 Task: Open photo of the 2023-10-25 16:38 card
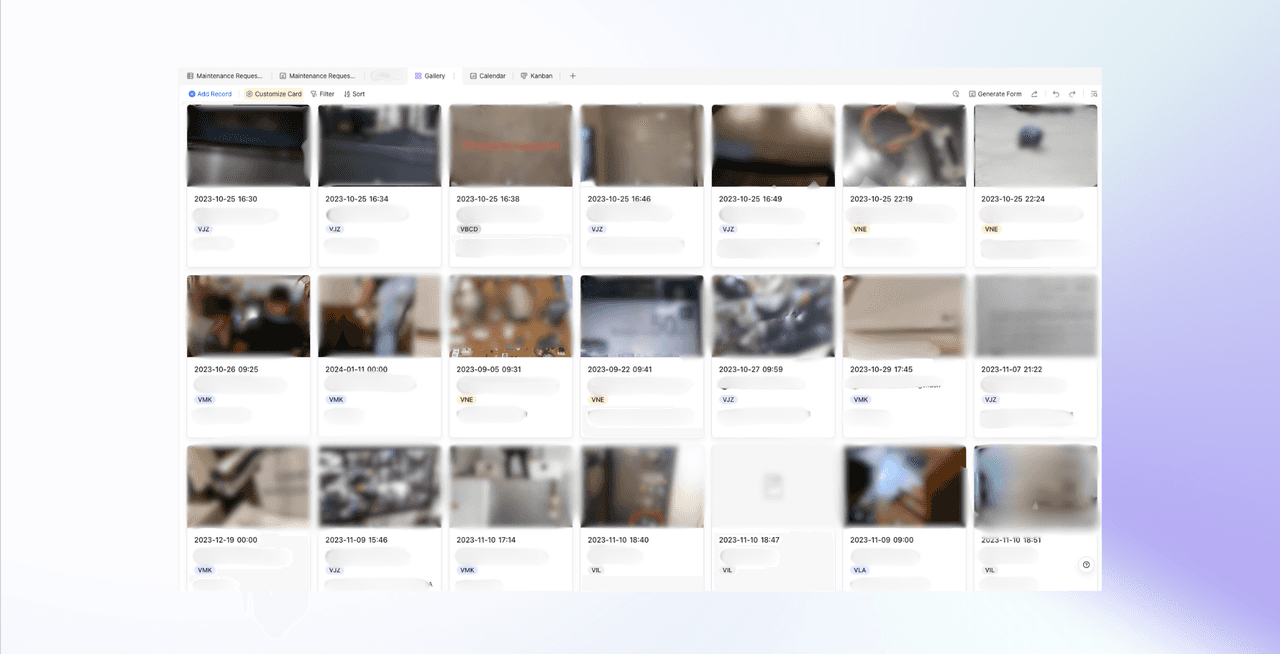coord(511,146)
